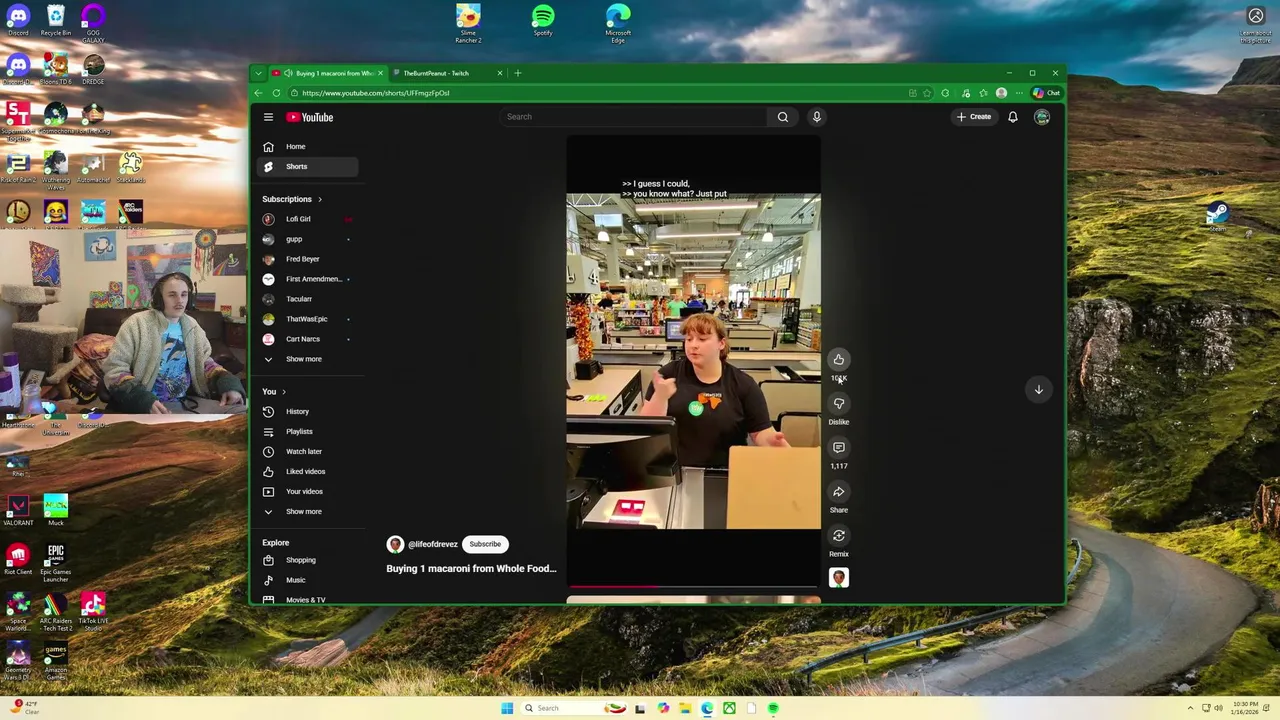The width and height of the screenshot is (1280, 720).
Task: Open Liked videos
Action: click(x=307, y=472)
